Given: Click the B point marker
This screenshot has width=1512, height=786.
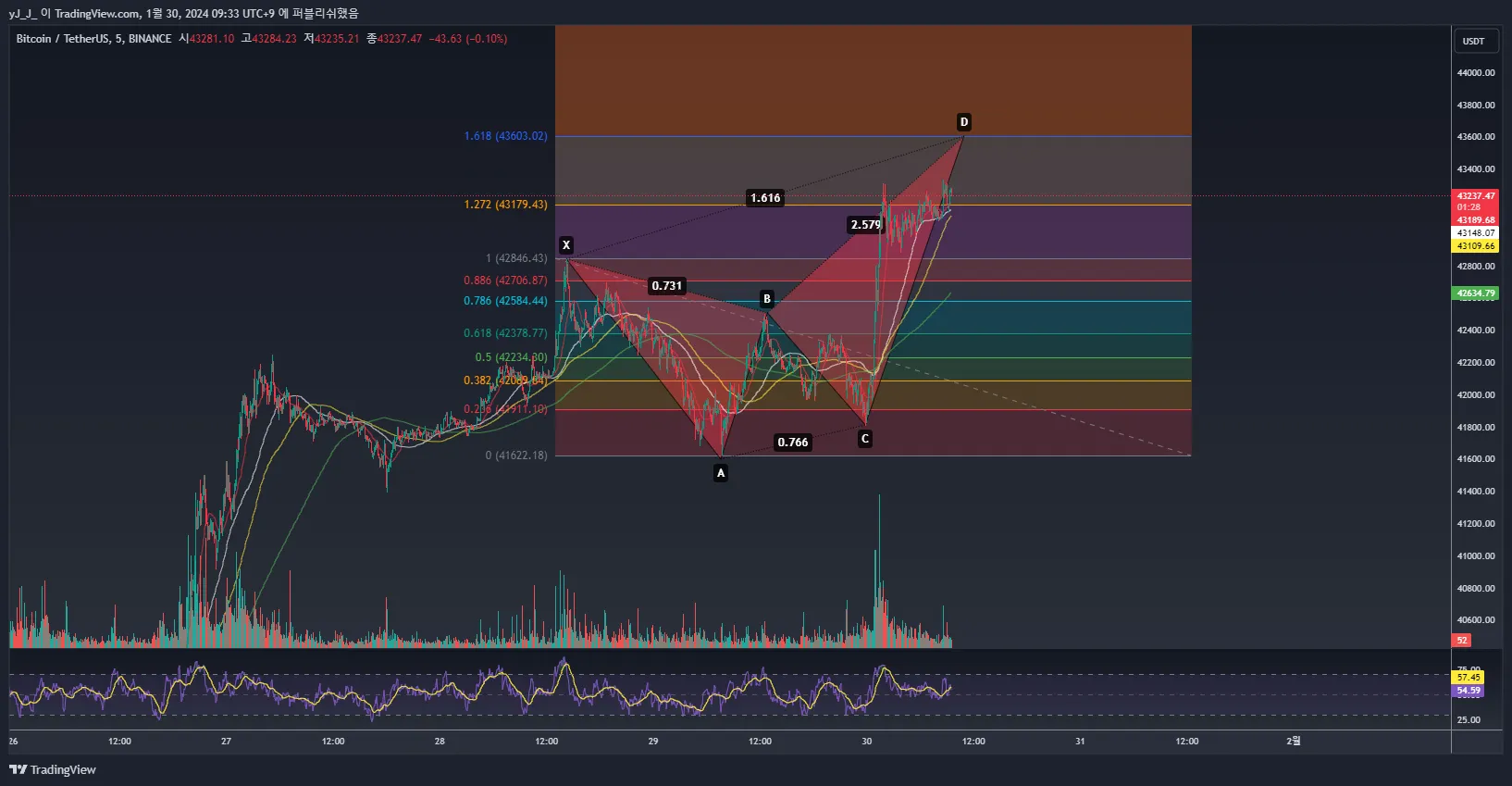Looking at the screenshot, I should tap(766, 299).
